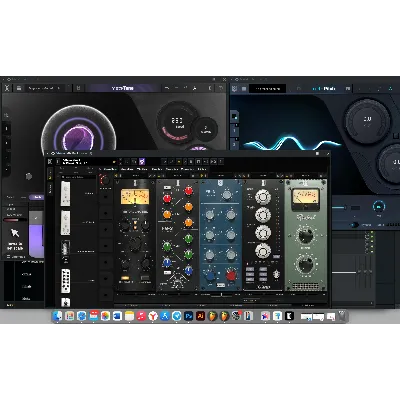Click the single top knob of the blue EQ module
Image resolution: width=400 pixels, height=400 pixels.
pos(227,195)
